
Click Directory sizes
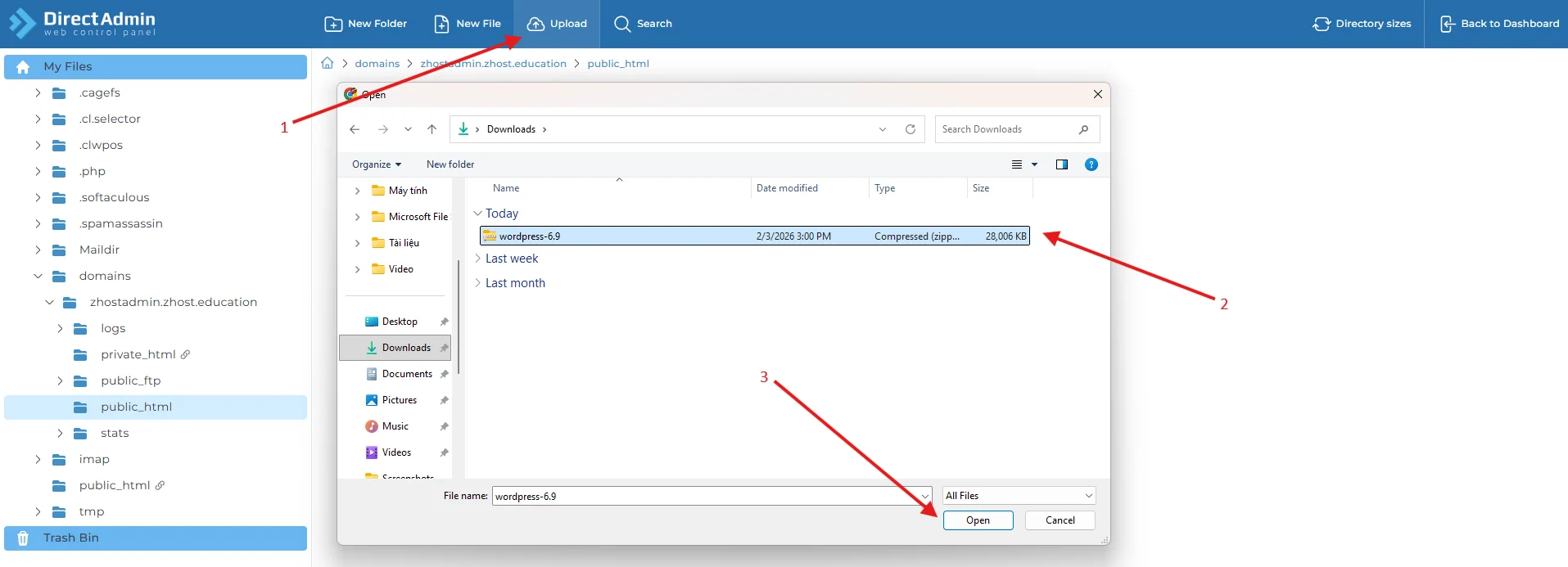click(1362, 24)
